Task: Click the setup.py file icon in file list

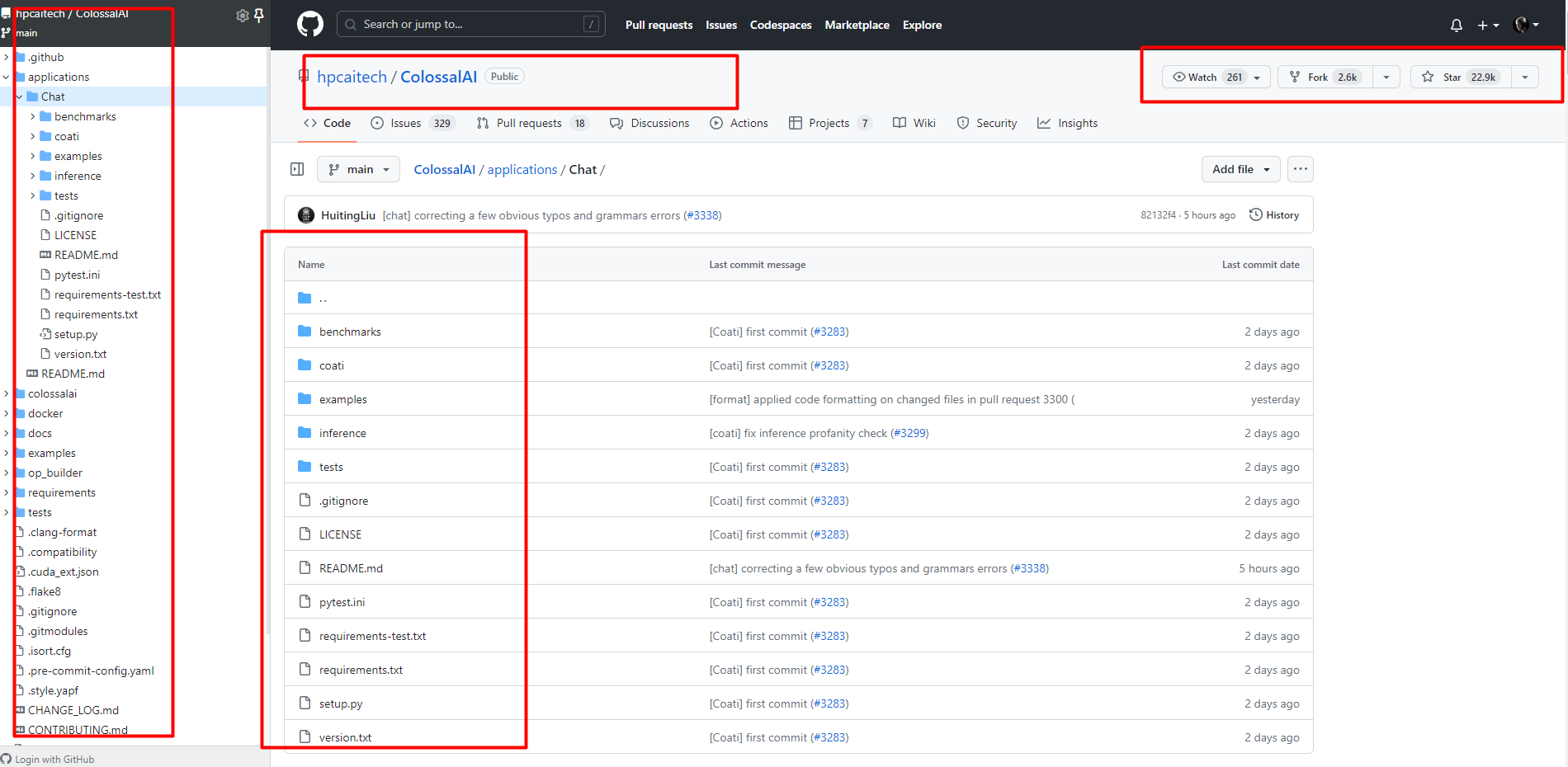Action: (x=305, y=703)
